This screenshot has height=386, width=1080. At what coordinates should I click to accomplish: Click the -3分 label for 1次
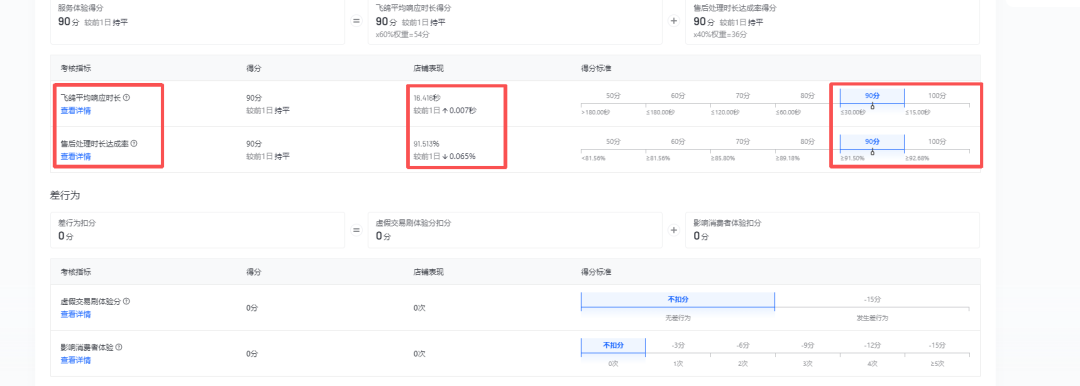(x=678, y=345)
